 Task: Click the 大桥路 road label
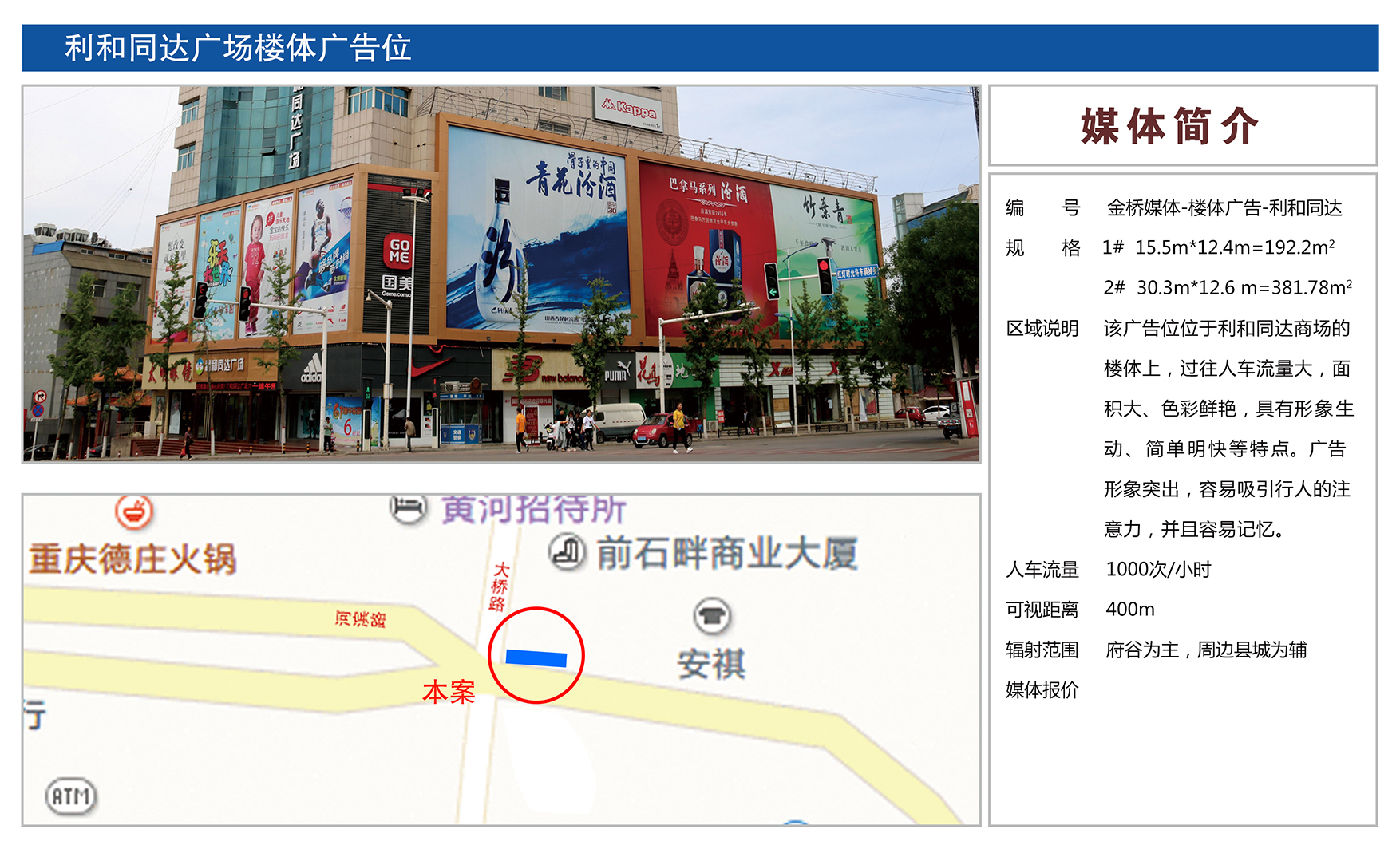tap(499, 586)
